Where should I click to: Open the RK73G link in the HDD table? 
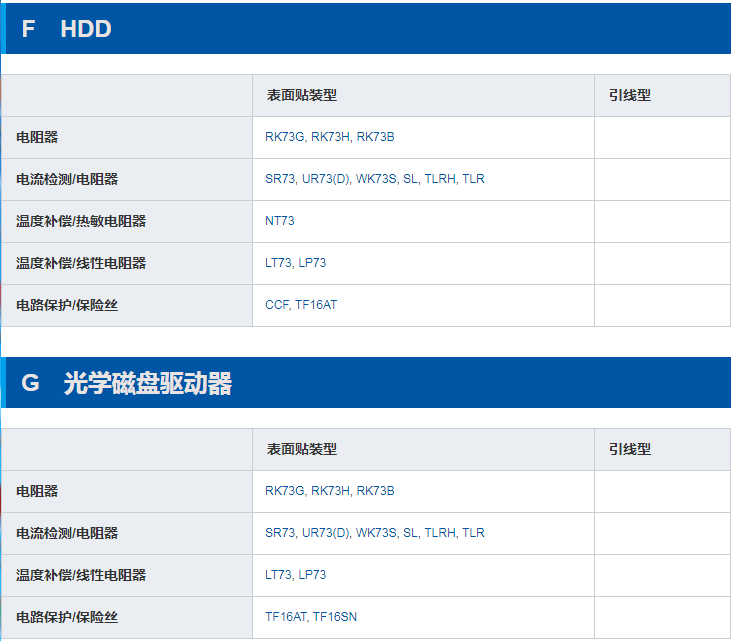tap(284, 137)
